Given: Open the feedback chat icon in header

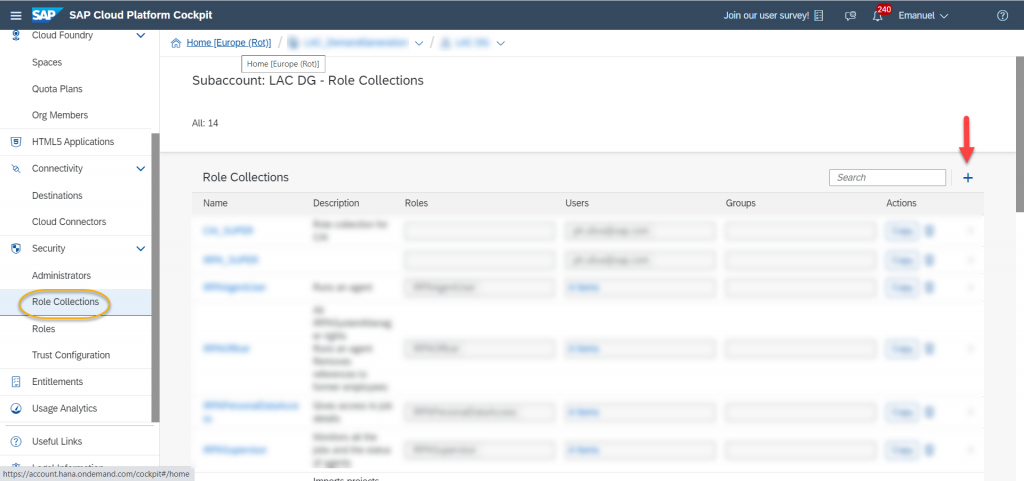Looking at the screenshot, I should (850, 16).
